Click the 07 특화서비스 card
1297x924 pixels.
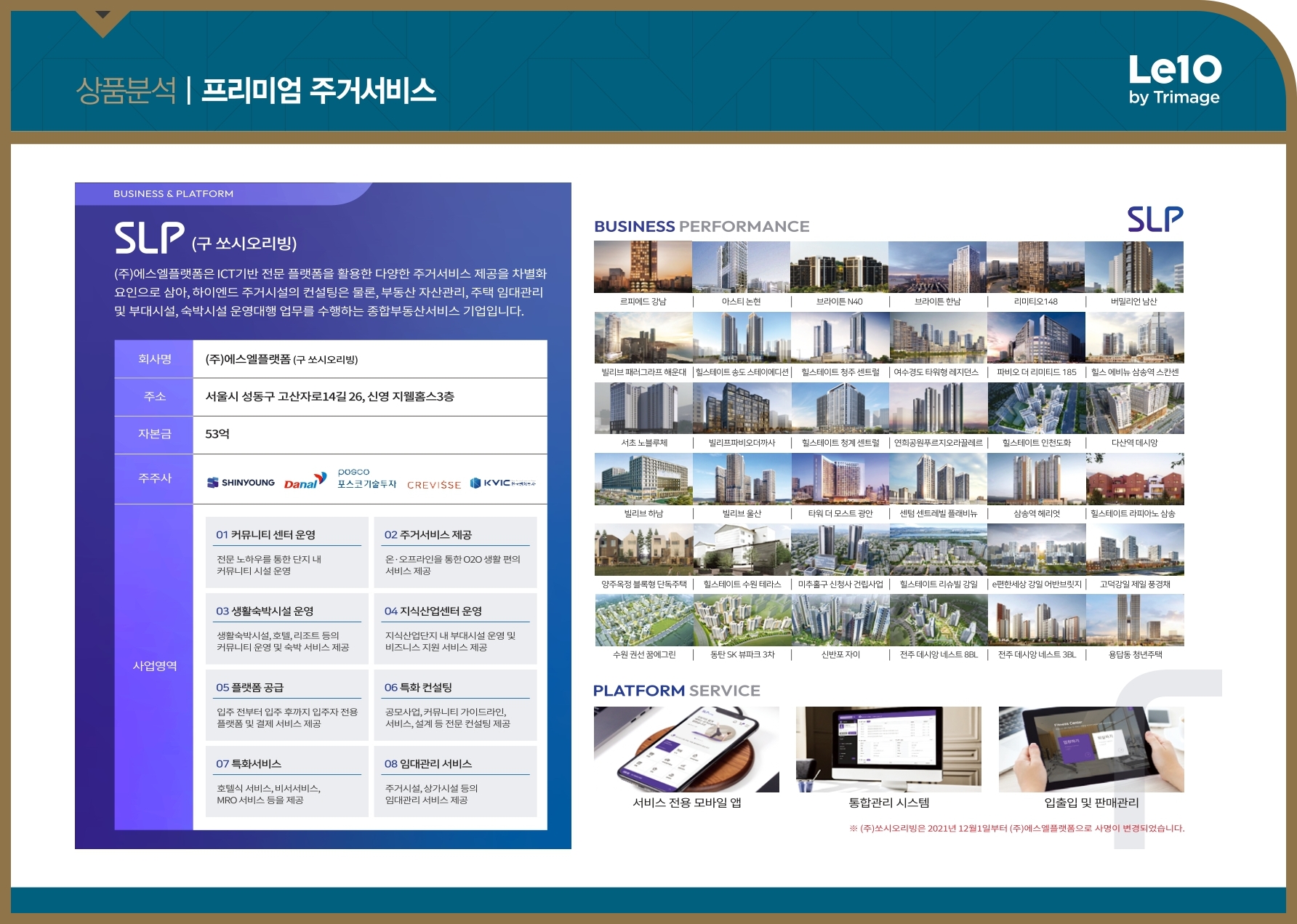point(287,781)
